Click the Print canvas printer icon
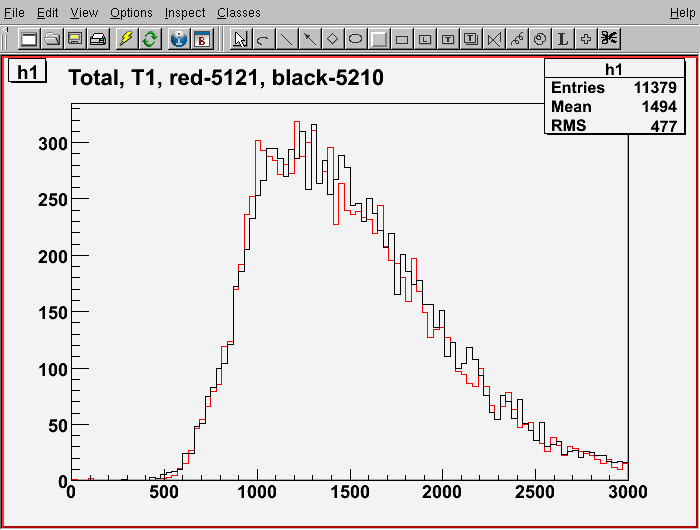This screenshot has width=700, height=530. point(98,39)
